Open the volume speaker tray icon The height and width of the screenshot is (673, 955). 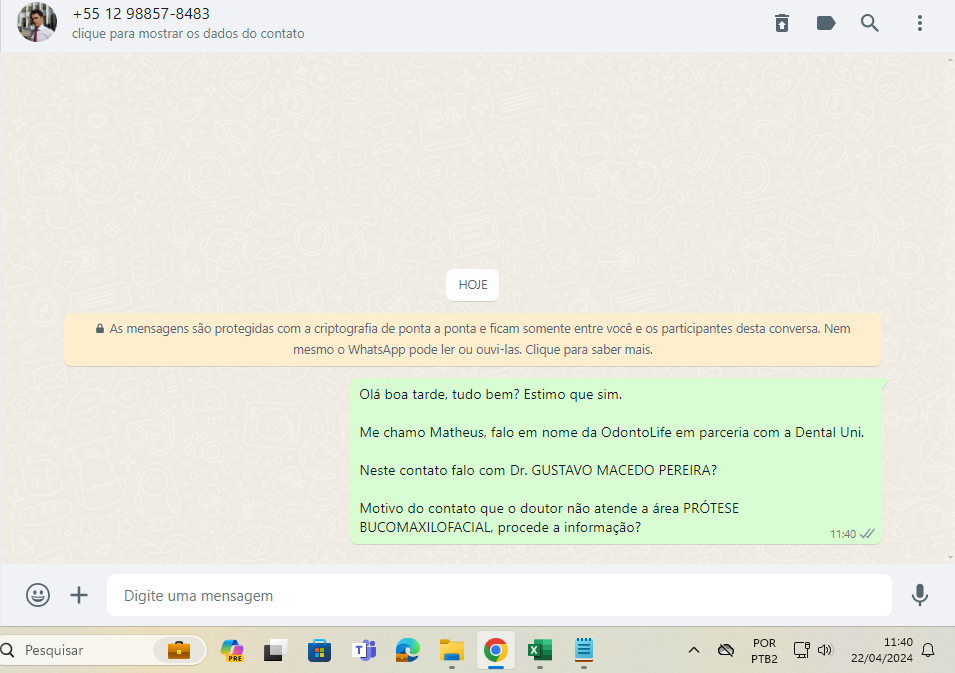pos(825,650)
